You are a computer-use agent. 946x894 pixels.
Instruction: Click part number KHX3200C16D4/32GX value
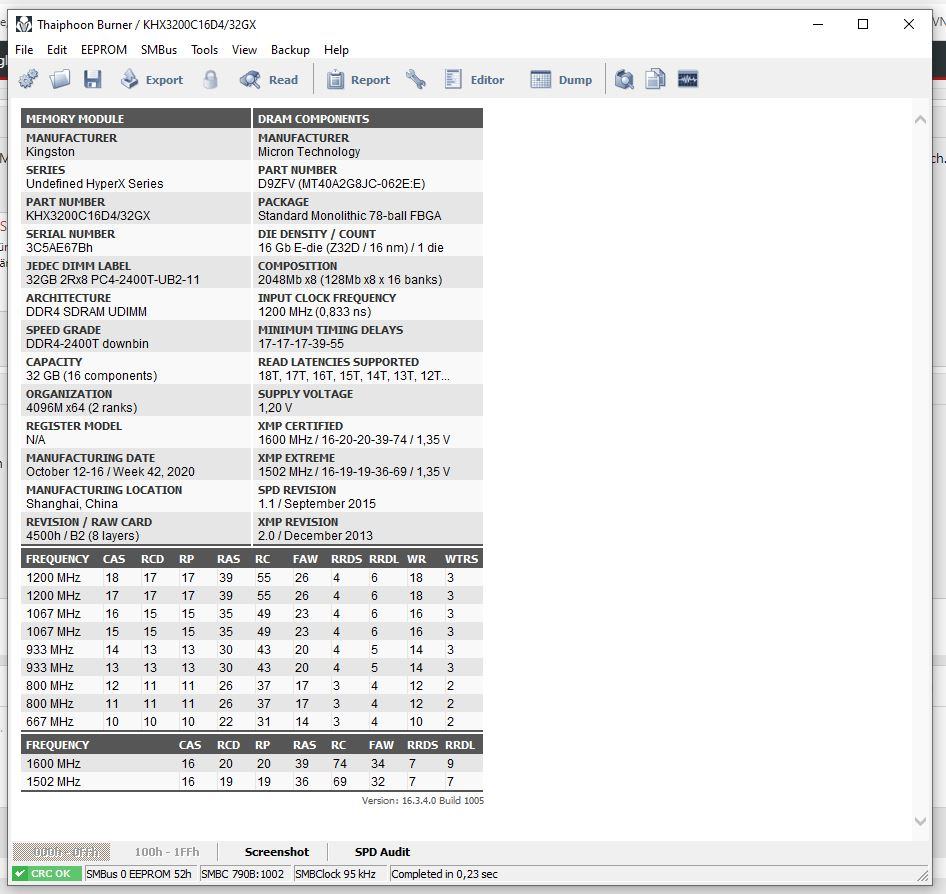tap(88, 216)
